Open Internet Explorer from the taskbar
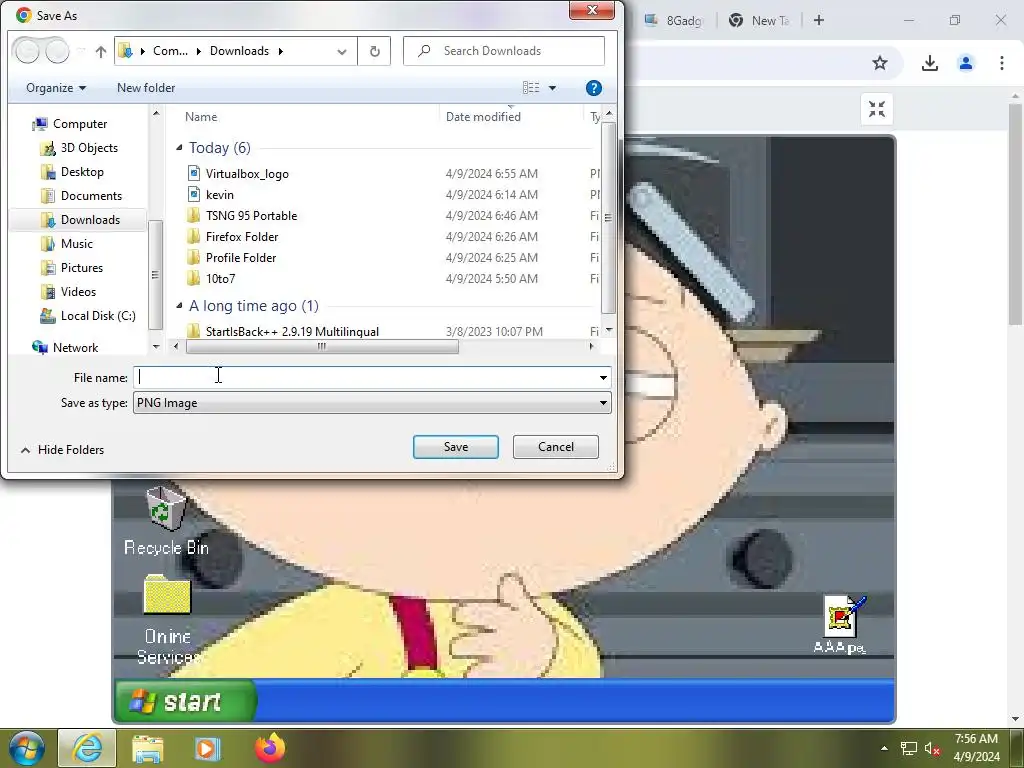 click(x=87, y=748)
